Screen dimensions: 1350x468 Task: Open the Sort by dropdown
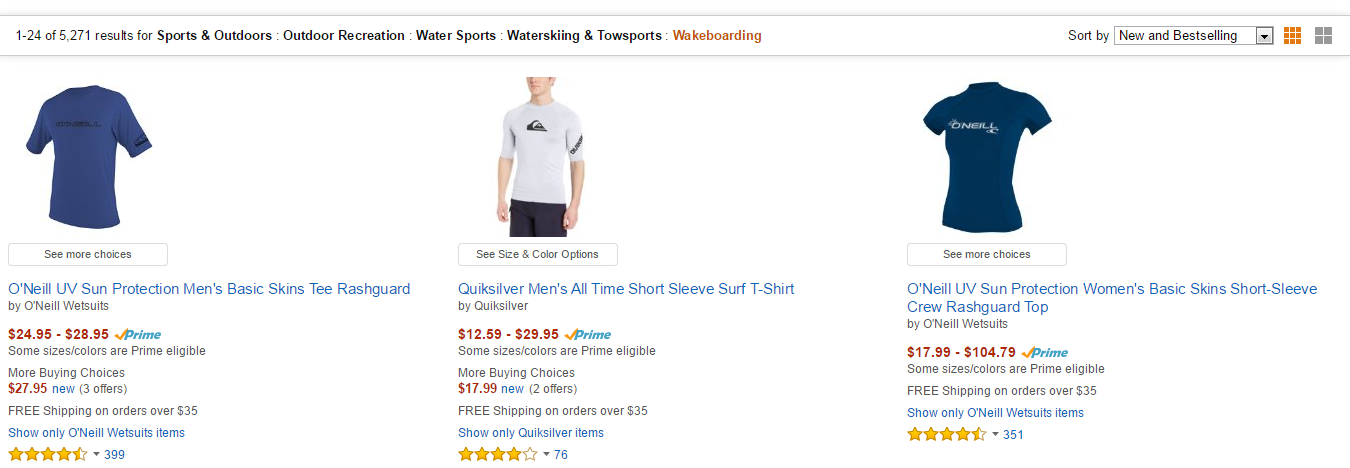tap(1193, 36)
